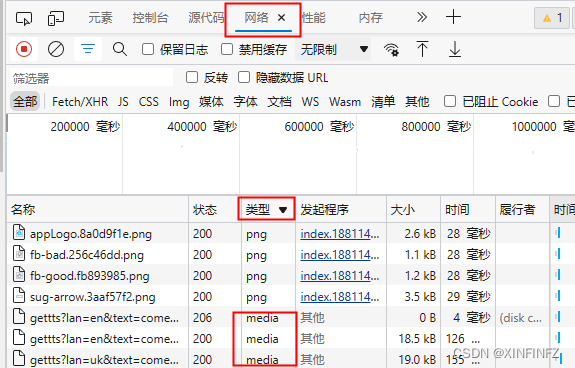Viewport: 575px width, 368px height.
Task: Switch to 内存 tab
Action: pos(370,18)
